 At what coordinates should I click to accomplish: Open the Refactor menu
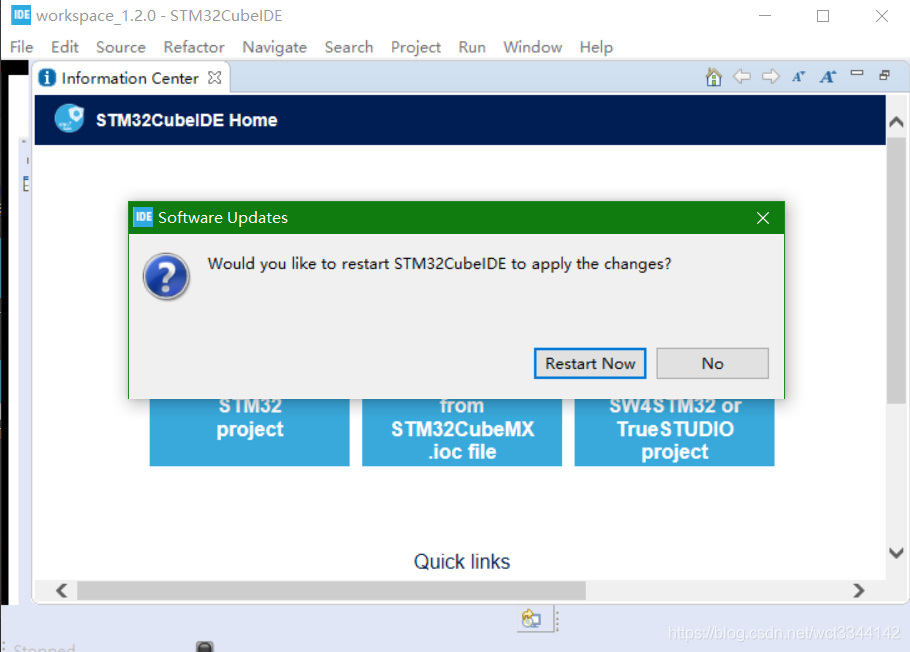194,47
